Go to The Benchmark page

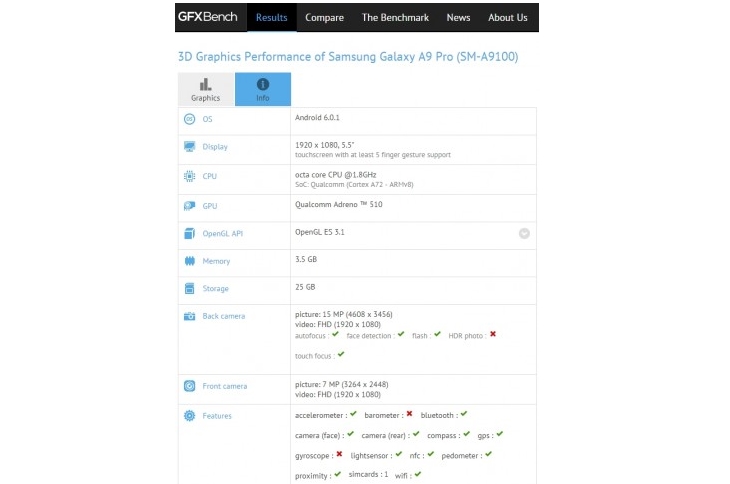pos(395,17)
